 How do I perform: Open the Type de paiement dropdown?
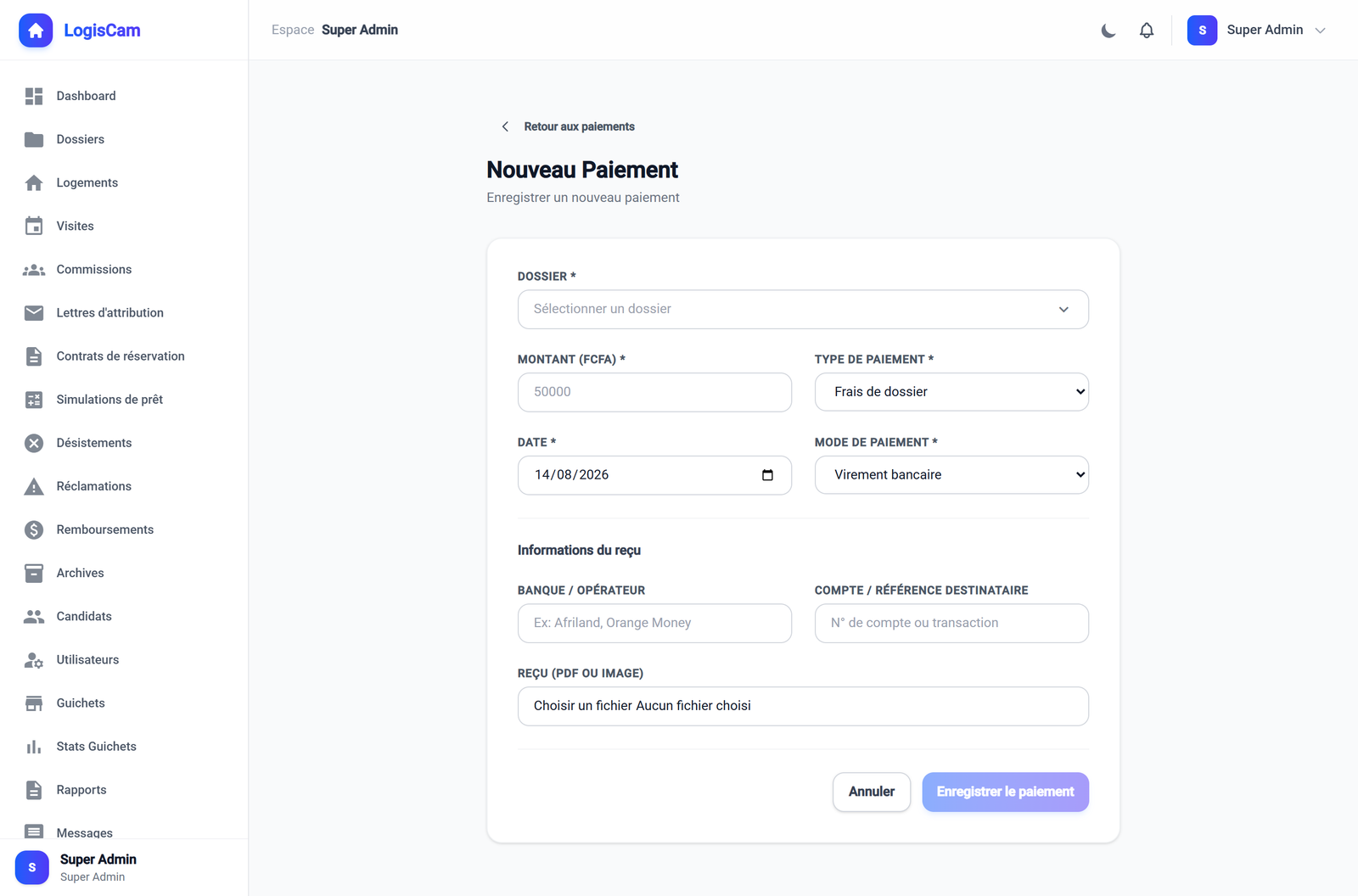951,392
